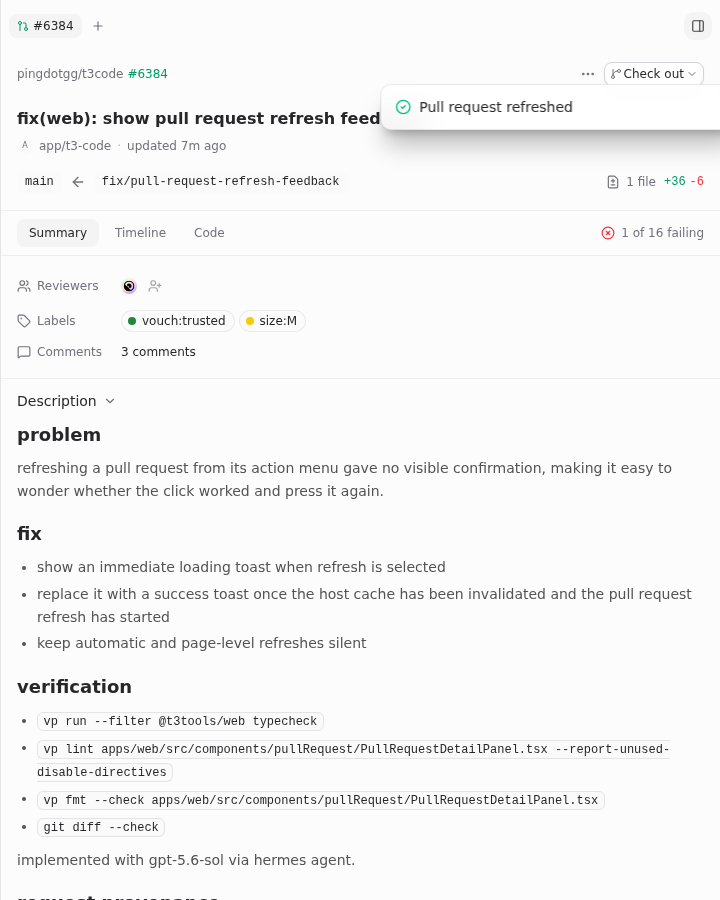Switch to the Timeline tab

coord(140,232)
